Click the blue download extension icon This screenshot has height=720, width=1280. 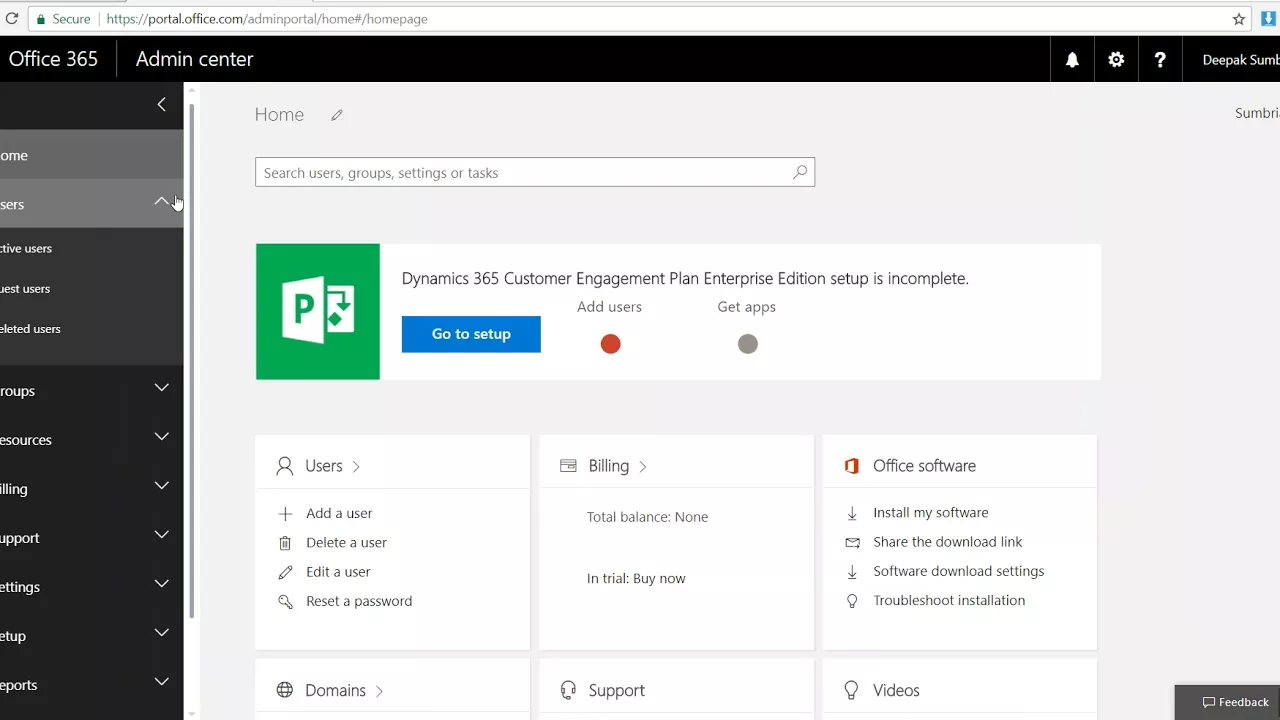1269,19
